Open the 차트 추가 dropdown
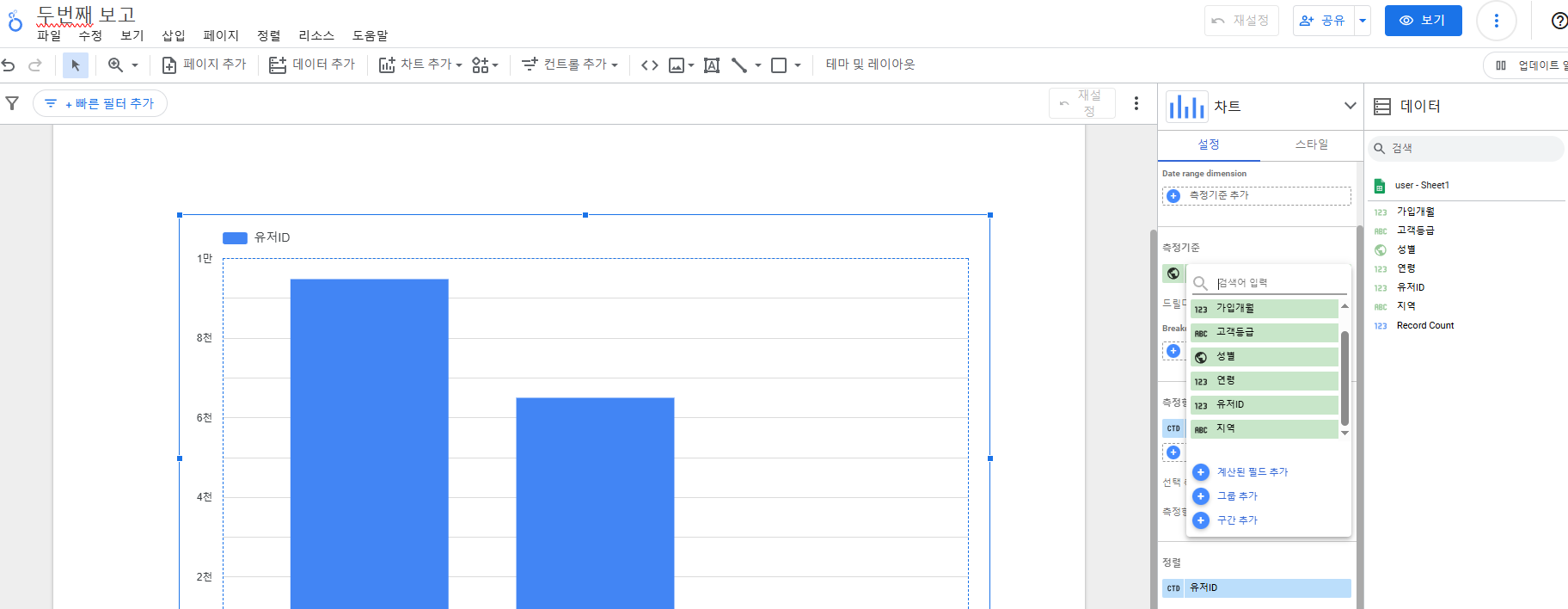Image resolution: width=1568 pixels, height=609 pixels. point(420,65)
